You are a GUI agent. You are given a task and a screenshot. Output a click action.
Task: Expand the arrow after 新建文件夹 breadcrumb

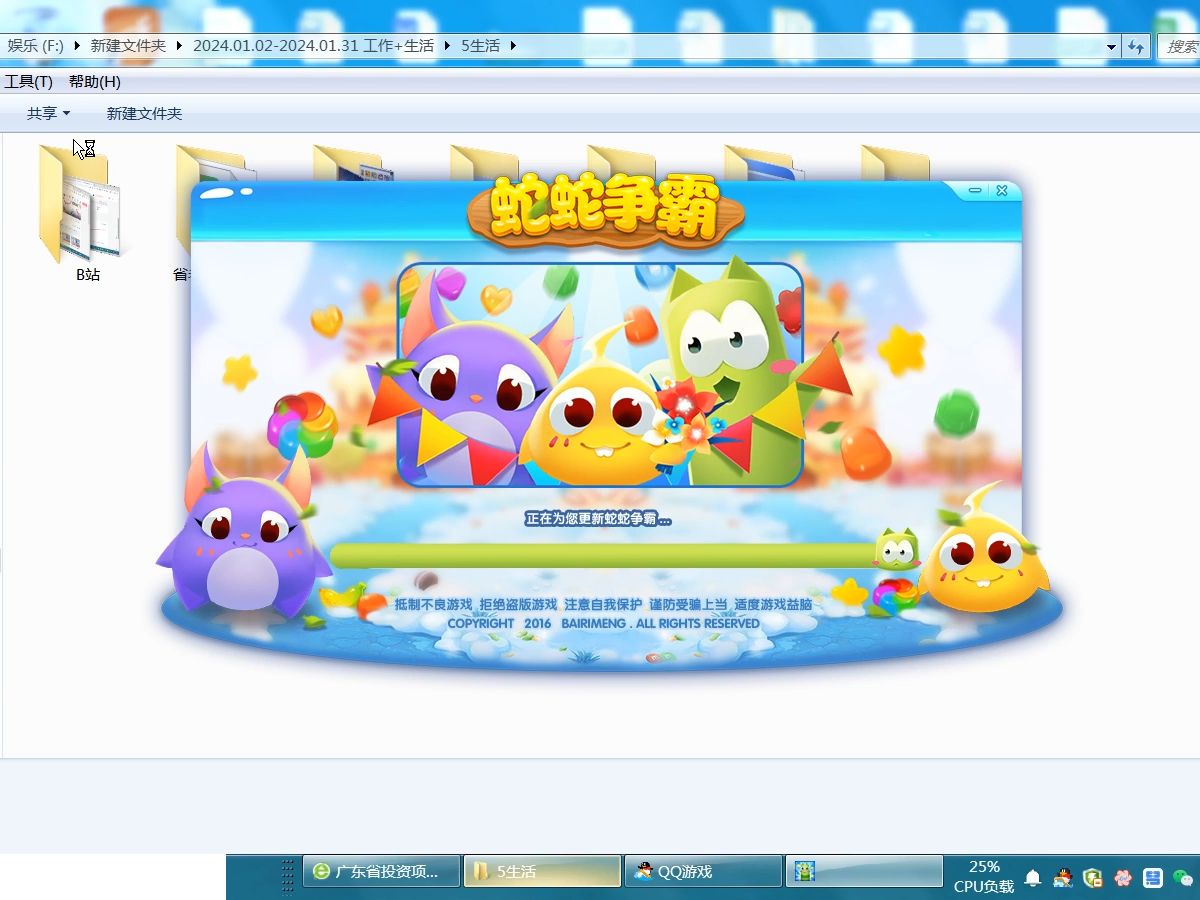click(x=180, y=46)
